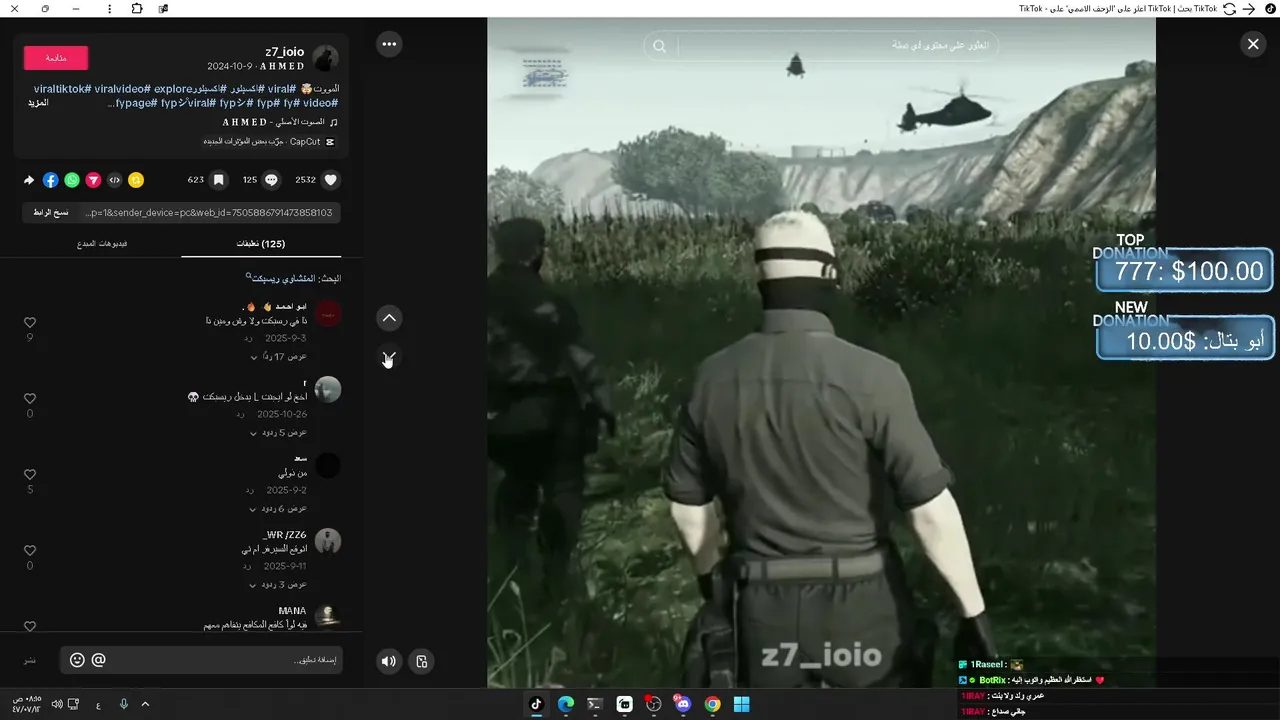Viewport: 1280px width, 720px height.
Task: Insert a mention with the @ icon
Action: (x=98, y=660)
